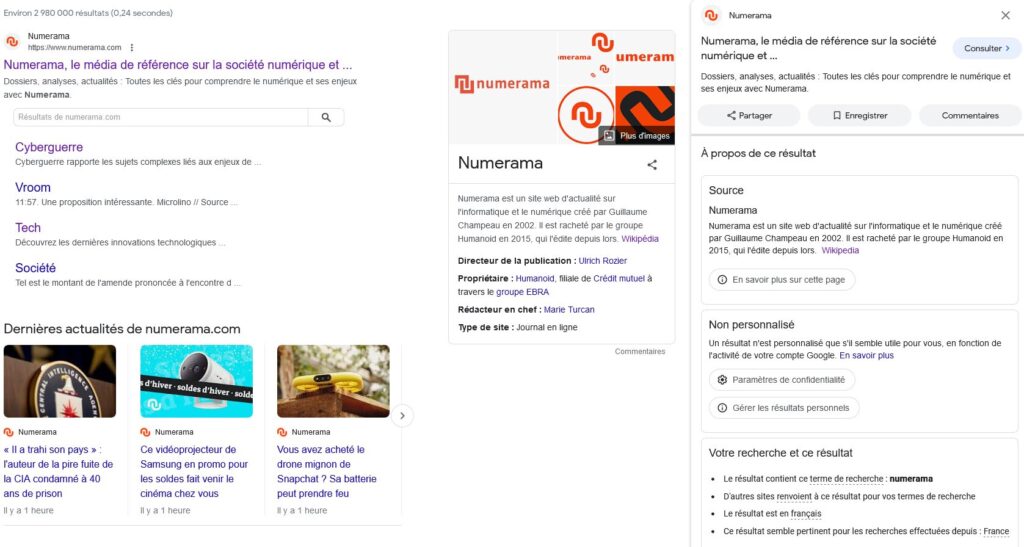The height and width of the screenshot is (547, 1024).
Task: Click the 'Consulter' button in the side panel
Action: point(987,48)
